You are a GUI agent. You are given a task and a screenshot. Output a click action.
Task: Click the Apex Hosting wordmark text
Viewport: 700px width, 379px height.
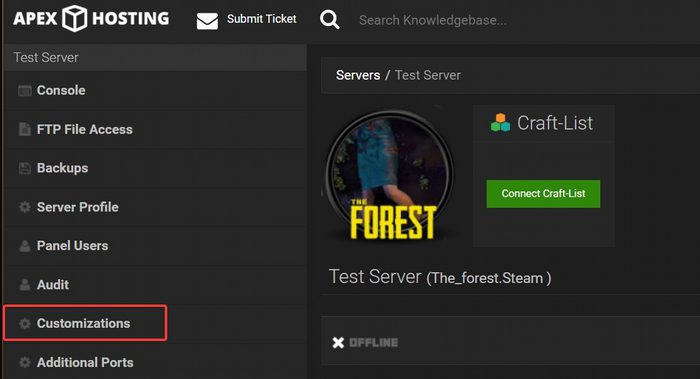(x=92, y=19)
